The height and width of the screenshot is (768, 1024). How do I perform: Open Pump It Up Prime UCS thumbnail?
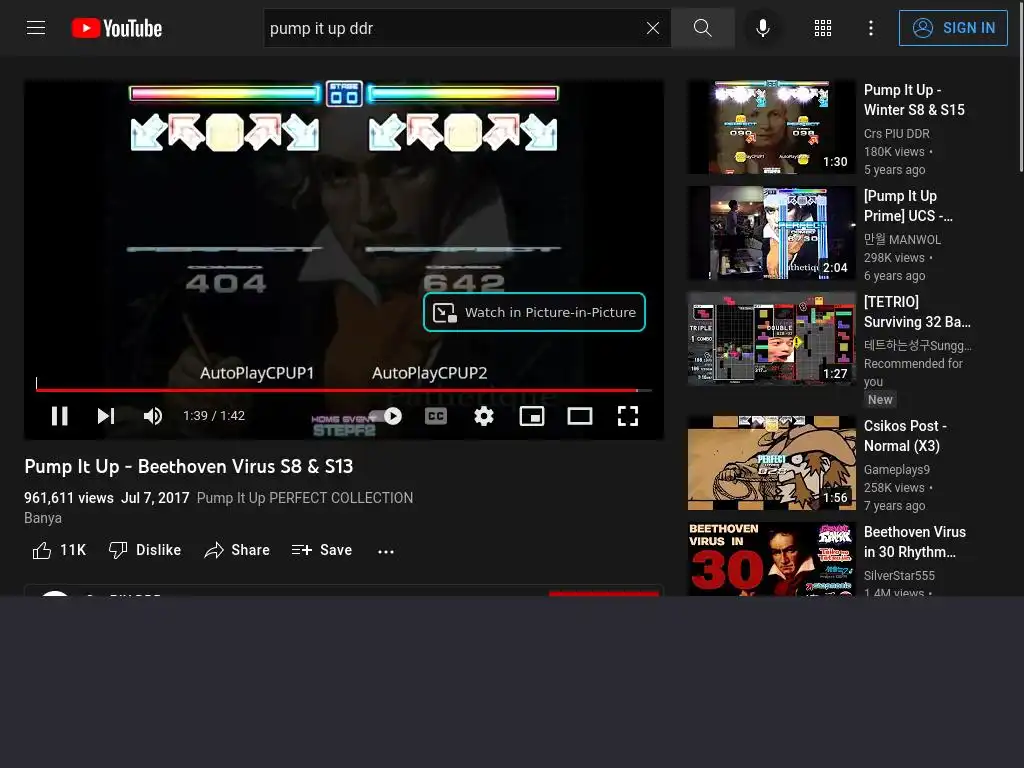coord(771,232)
